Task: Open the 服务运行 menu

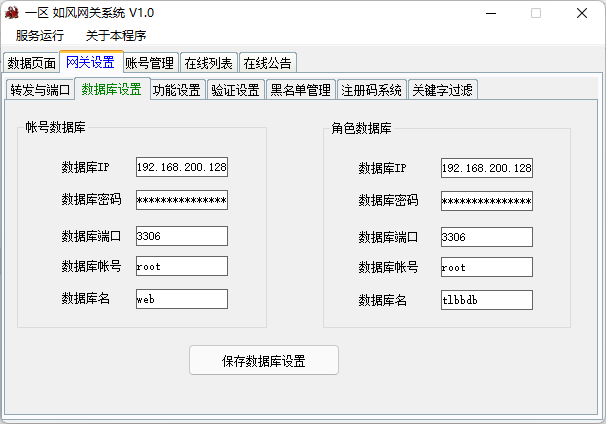Action: tap(40, 36)
